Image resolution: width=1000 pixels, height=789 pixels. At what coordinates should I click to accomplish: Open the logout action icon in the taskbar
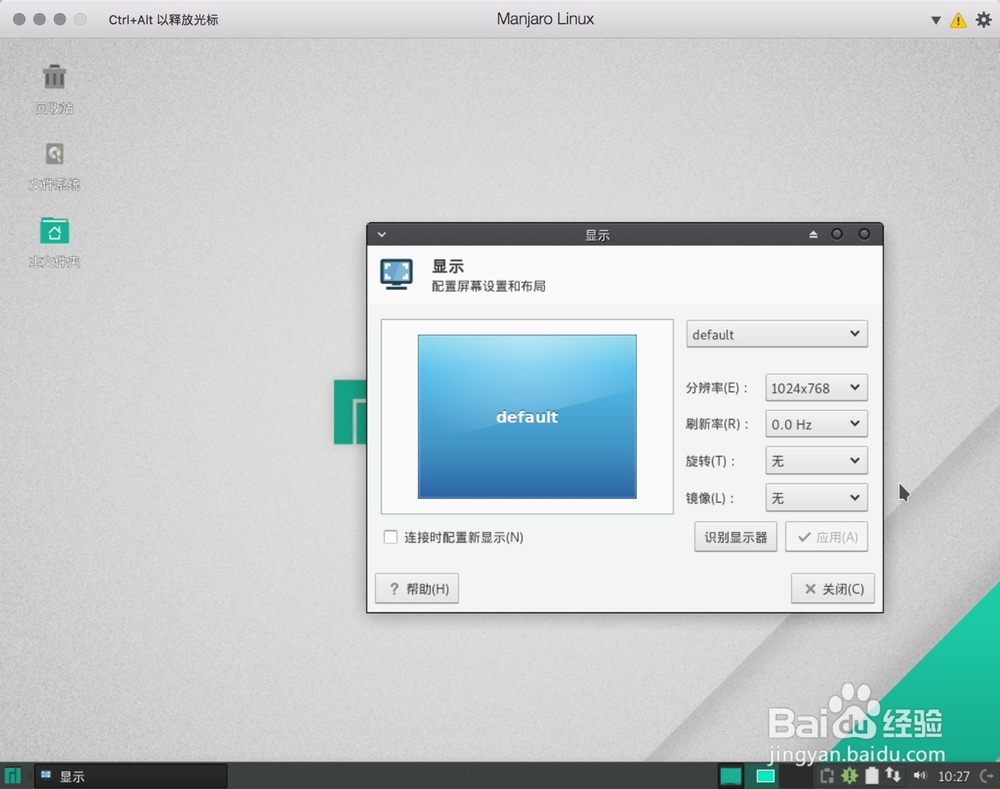[x=987, y=776]
